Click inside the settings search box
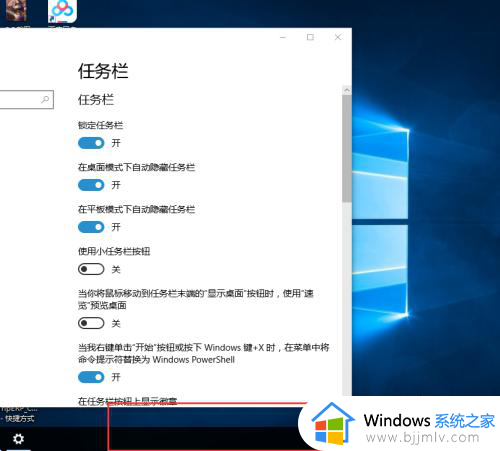The height and width of the screenshot is (451, 500). 26,99
